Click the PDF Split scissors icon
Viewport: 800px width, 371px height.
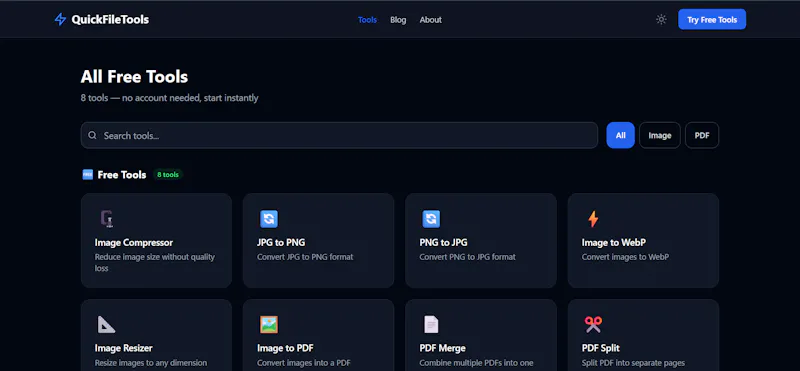(x=593, y=325)
